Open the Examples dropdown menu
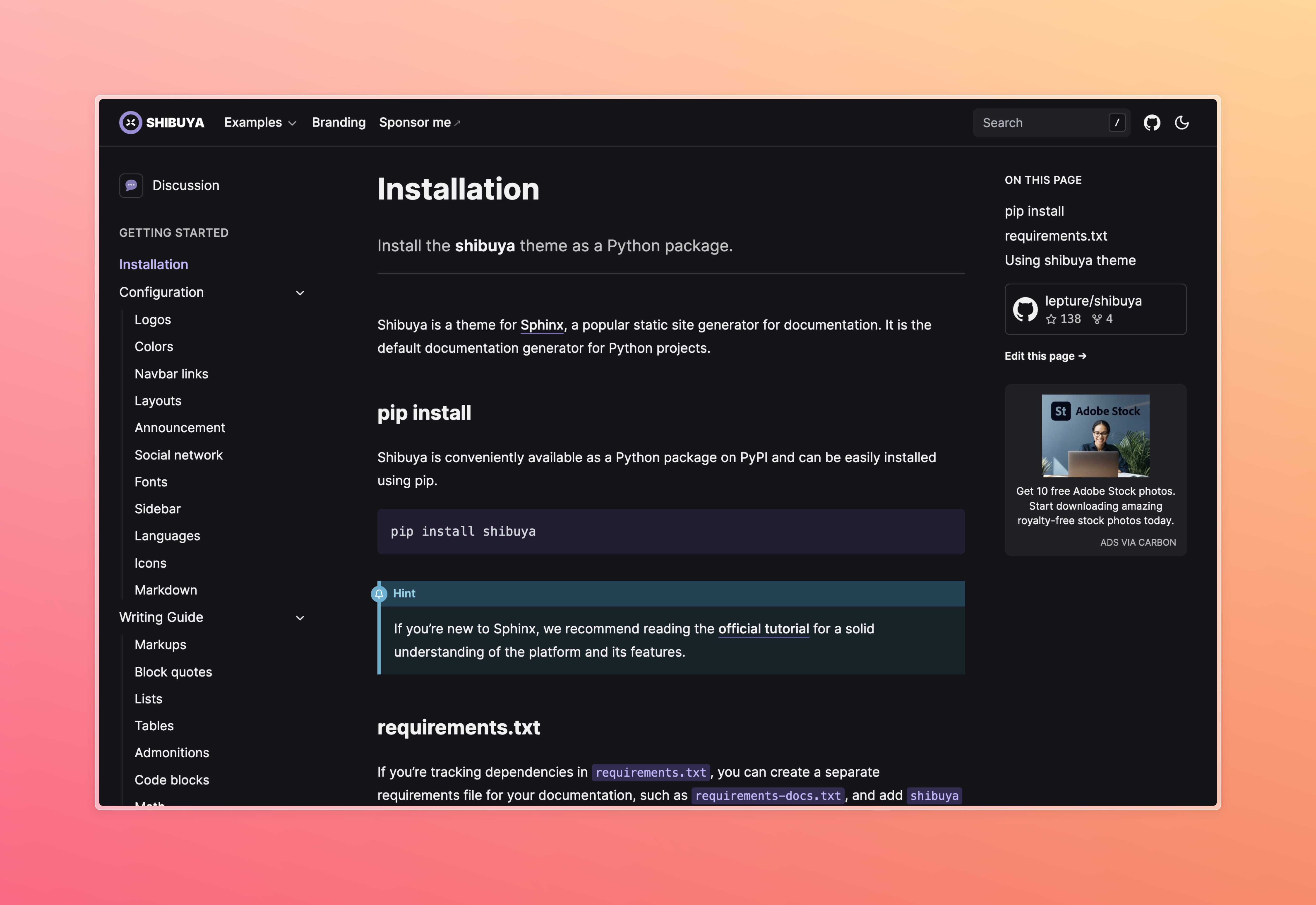The width and height of the screenshot is (1316, 905). (x=260, y=122)
